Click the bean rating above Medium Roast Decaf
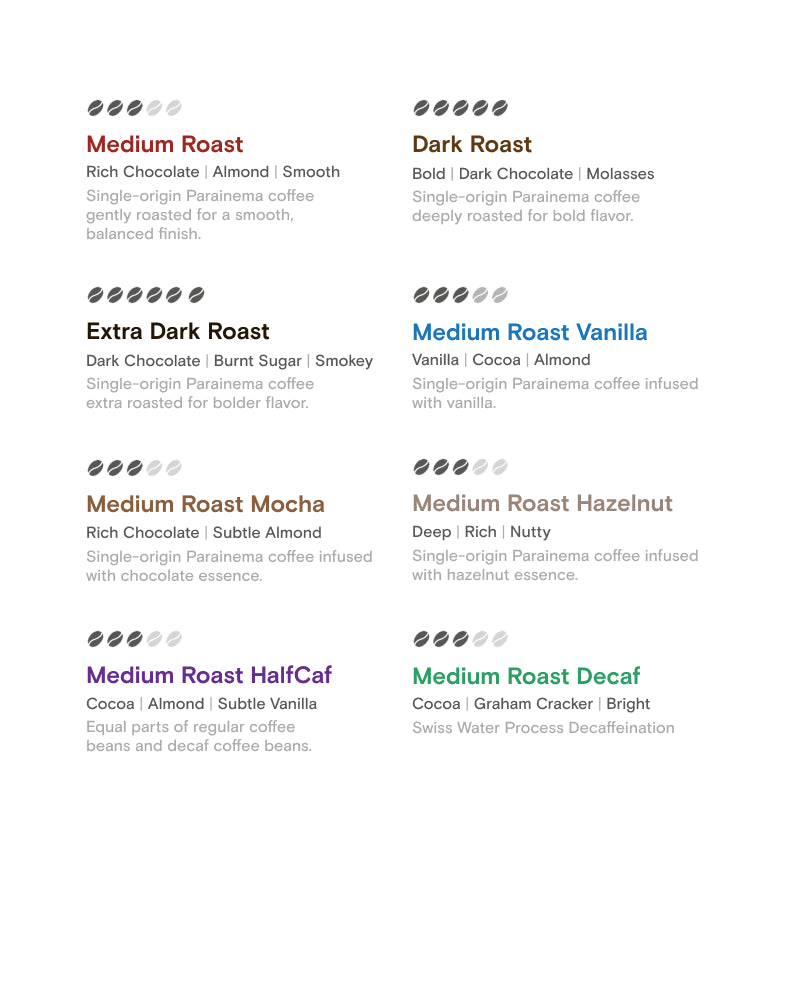Viewport: 800px width, 1000px height. pyautogui.click(x=460, y=639)
